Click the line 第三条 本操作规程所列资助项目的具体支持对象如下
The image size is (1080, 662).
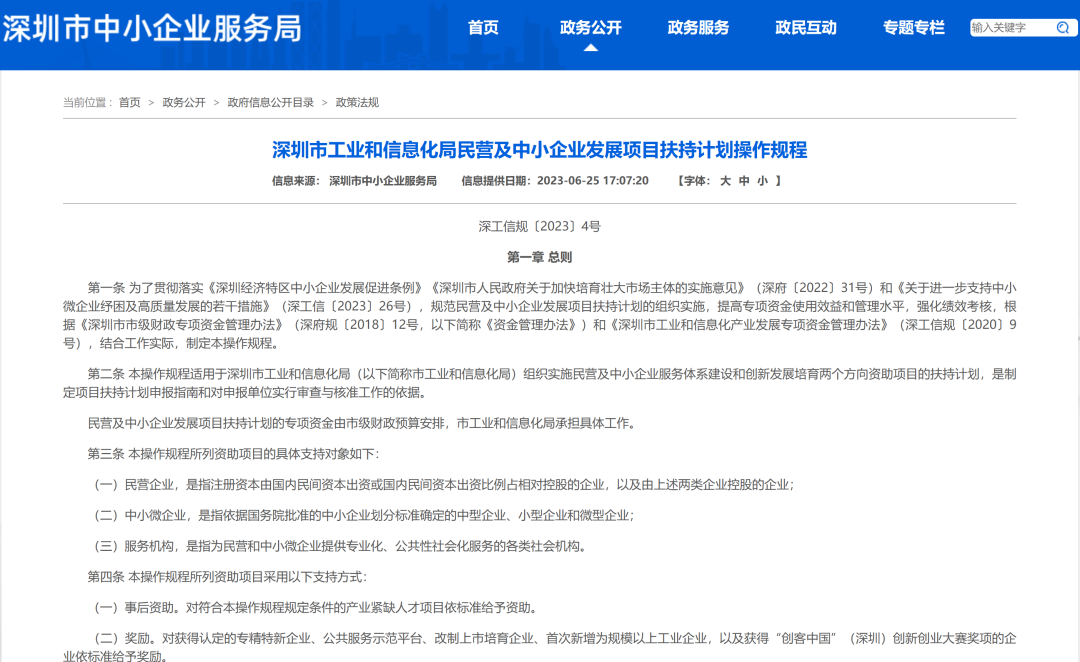233,454
